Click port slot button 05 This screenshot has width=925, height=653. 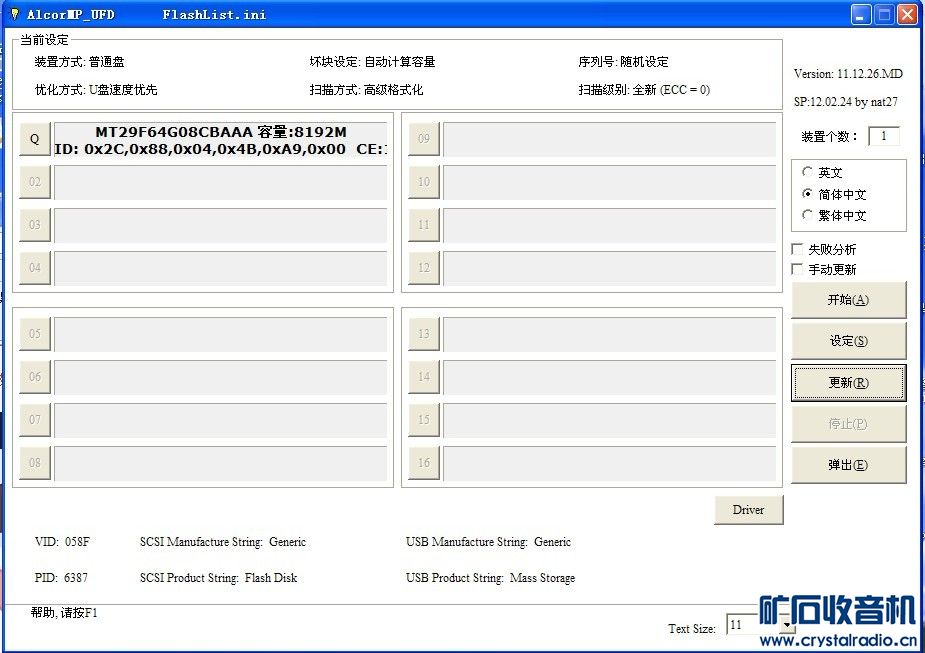click(x=35, y=334)
